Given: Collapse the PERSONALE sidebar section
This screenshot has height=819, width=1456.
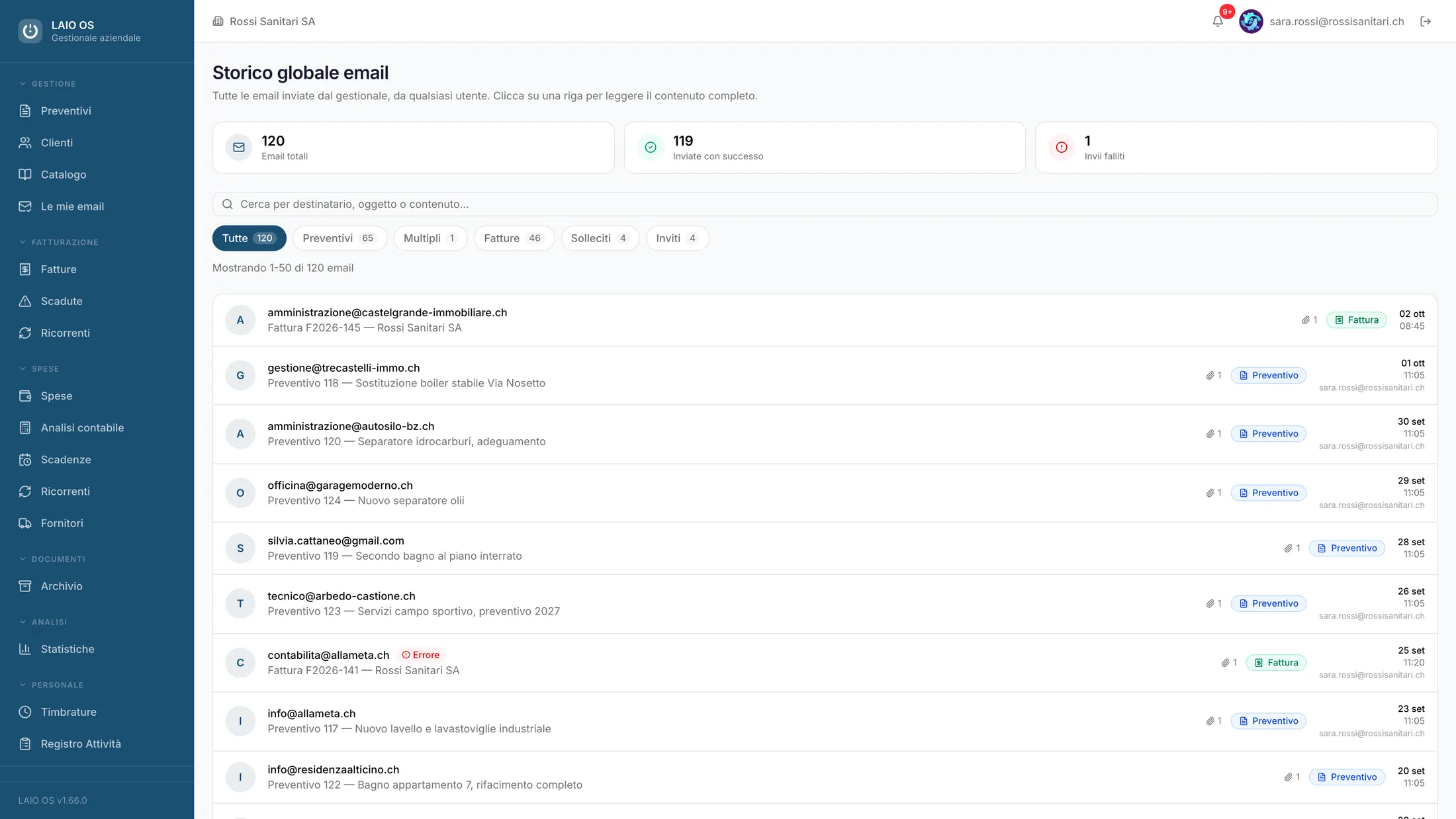Looking at the screenshot, I should click(51, 685).
